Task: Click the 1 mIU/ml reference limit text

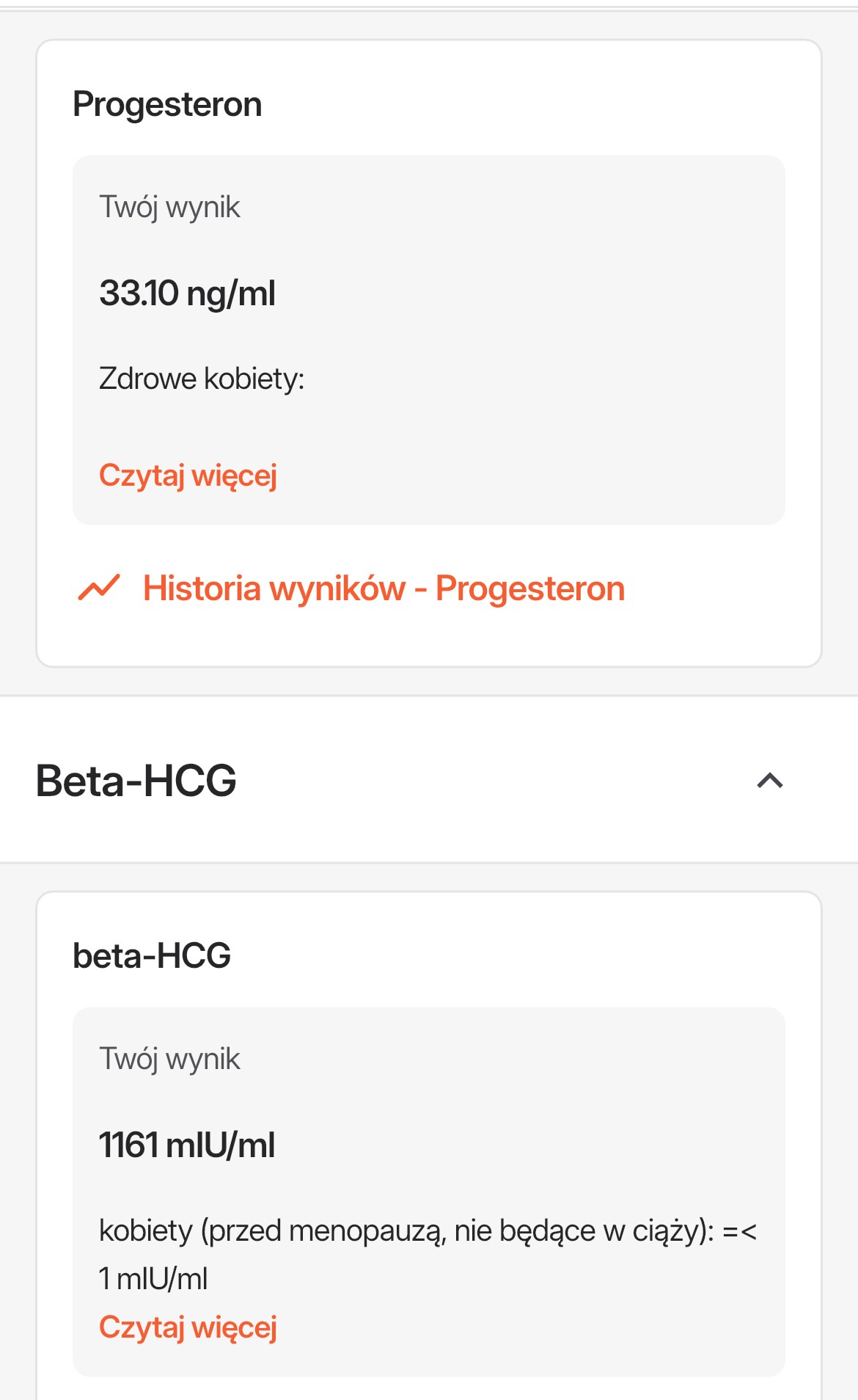Action: tap(153, 1278)
